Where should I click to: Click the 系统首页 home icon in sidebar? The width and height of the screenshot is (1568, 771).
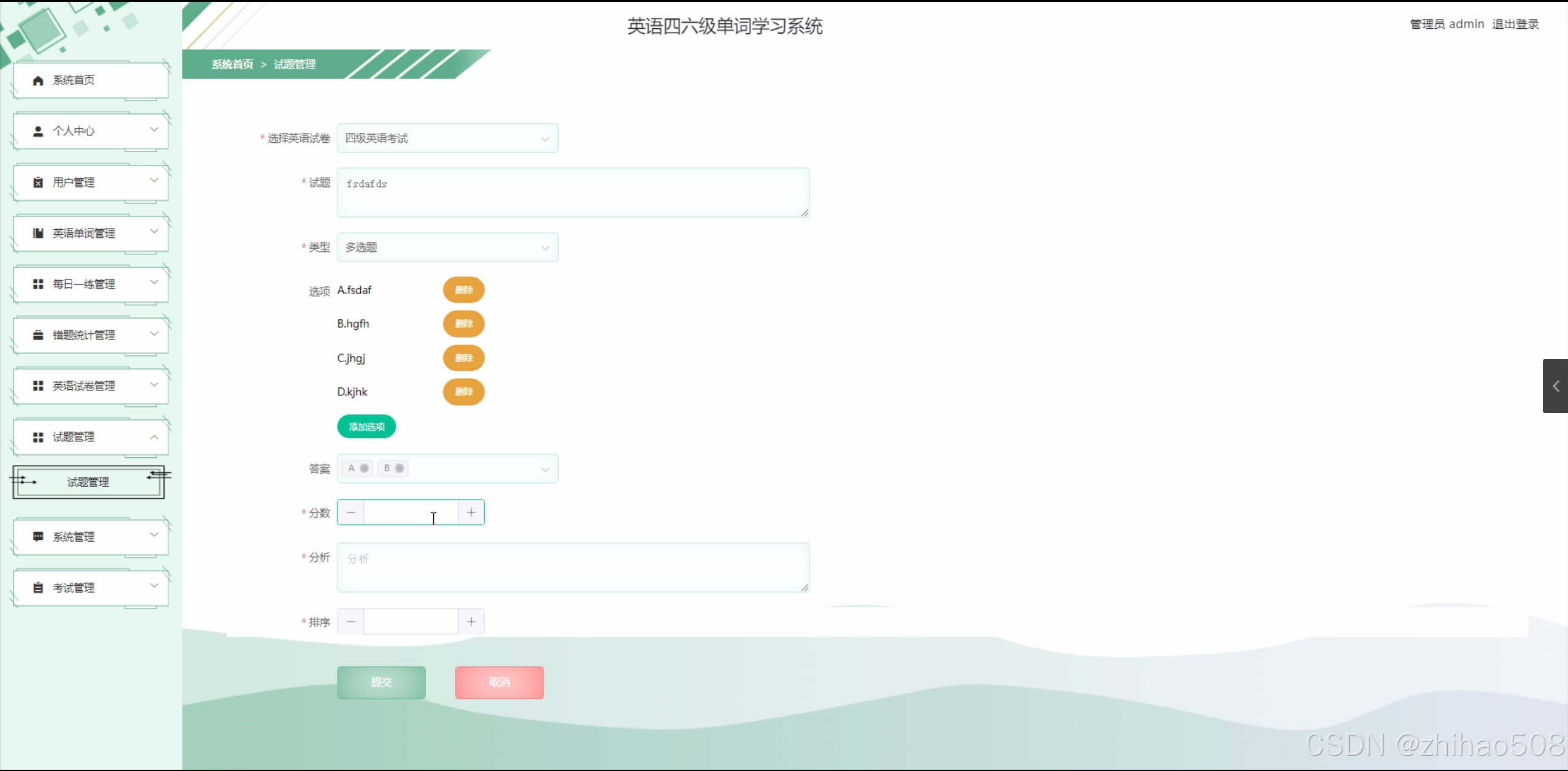coord(37,80)
